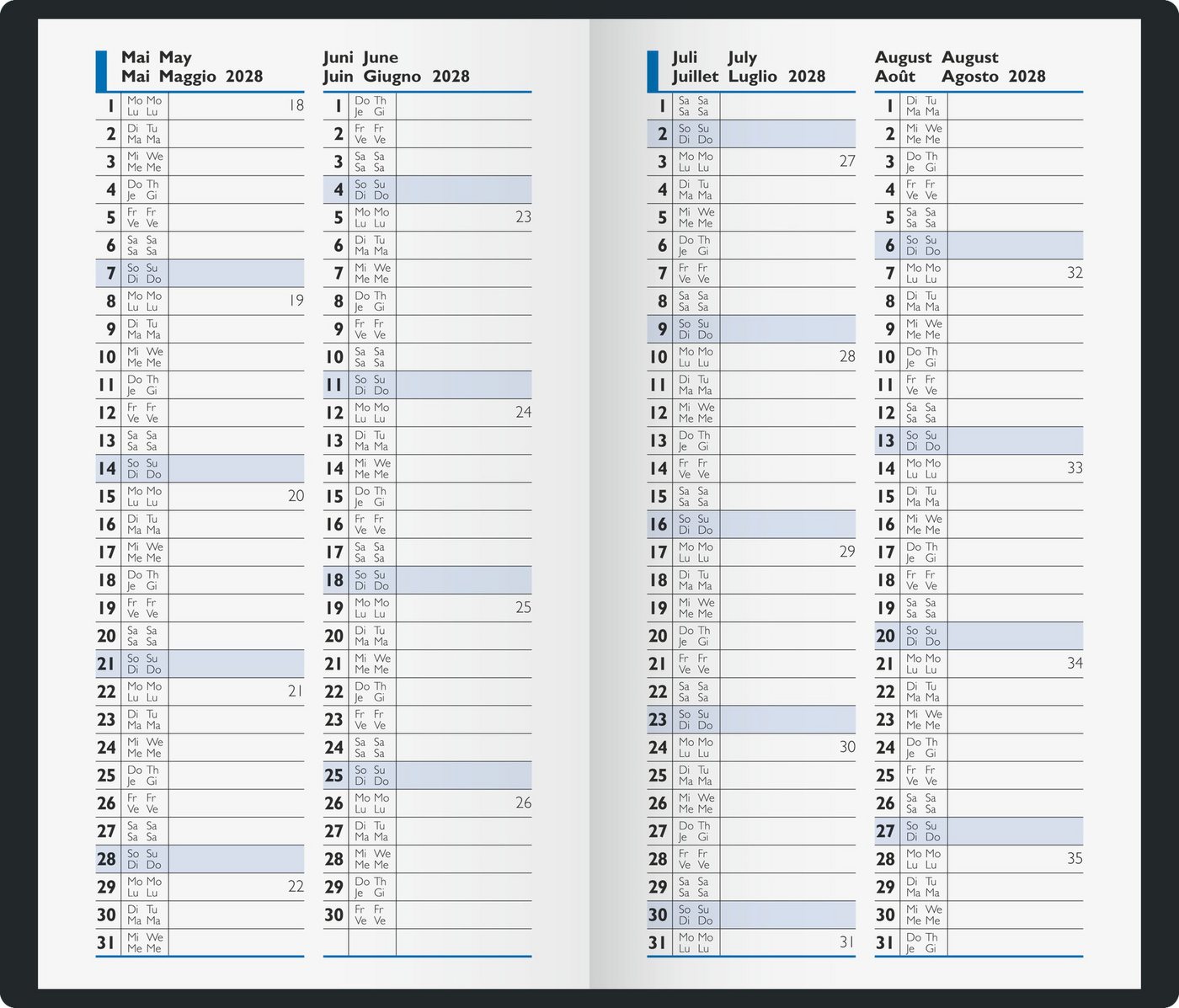The width and height of the screenshot is (1179, 1008).
Task: Click week number 18 in May
Action: pyautogui.click(x=296, y=105)
